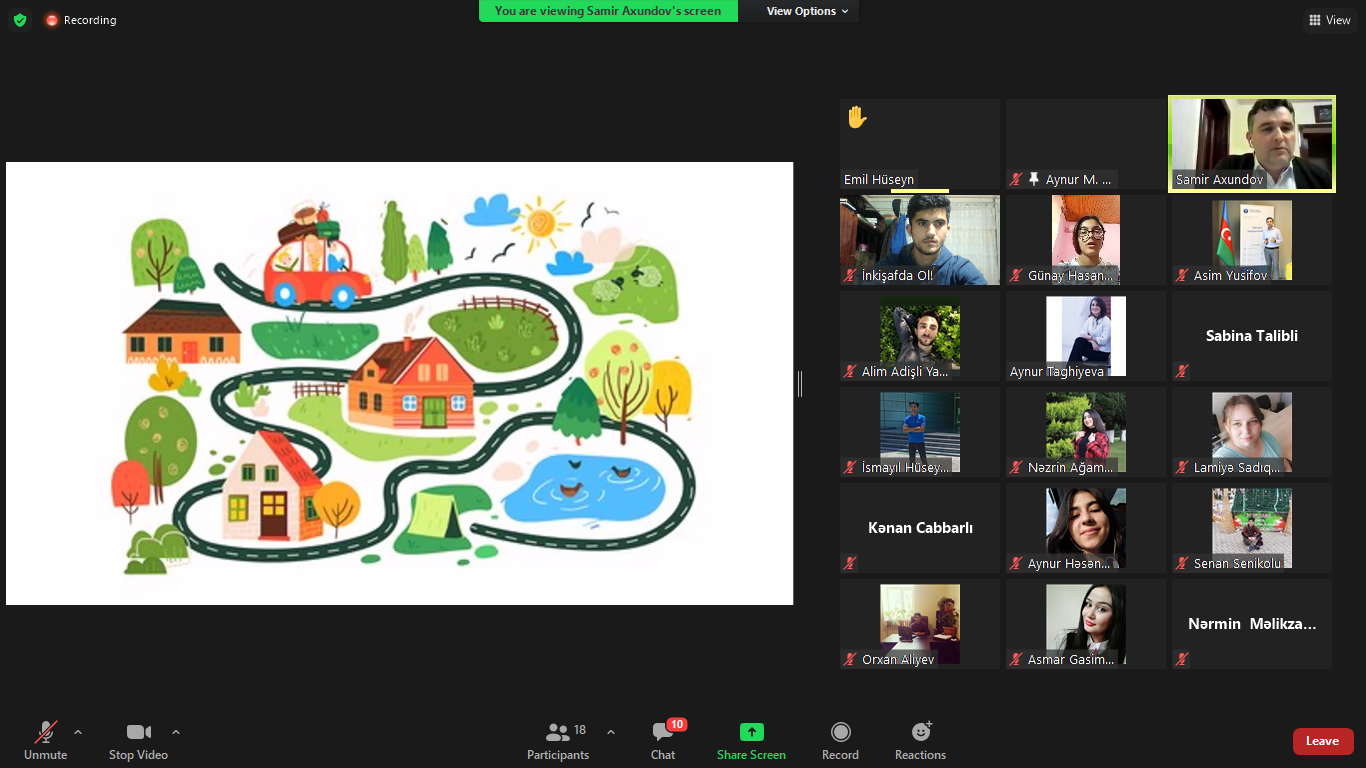The width and height of the screenshot is (1366, 768).
Task: Expand the video options arrow beside Stop Video
Action: (x=176, y=732)
